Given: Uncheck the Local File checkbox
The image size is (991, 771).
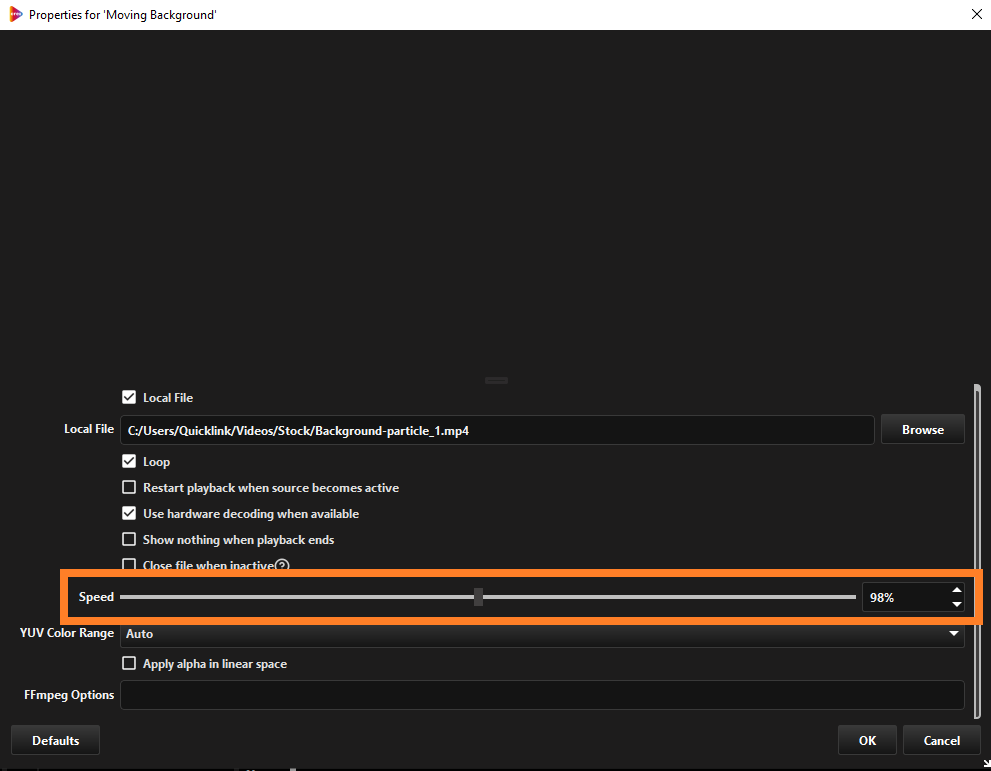Looking at the screenshot, I should pos(129,398).
